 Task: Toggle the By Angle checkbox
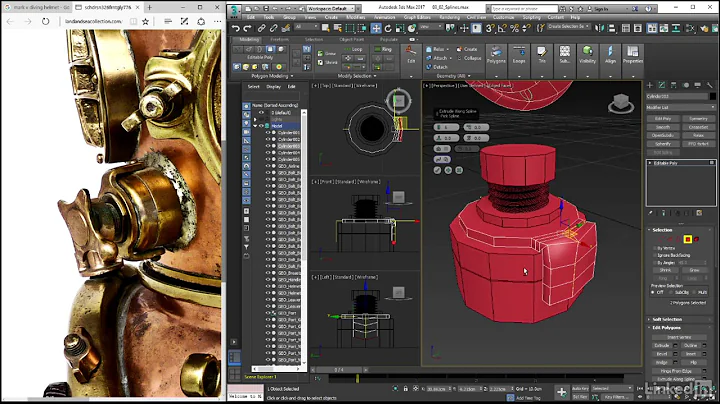(655, 263)
